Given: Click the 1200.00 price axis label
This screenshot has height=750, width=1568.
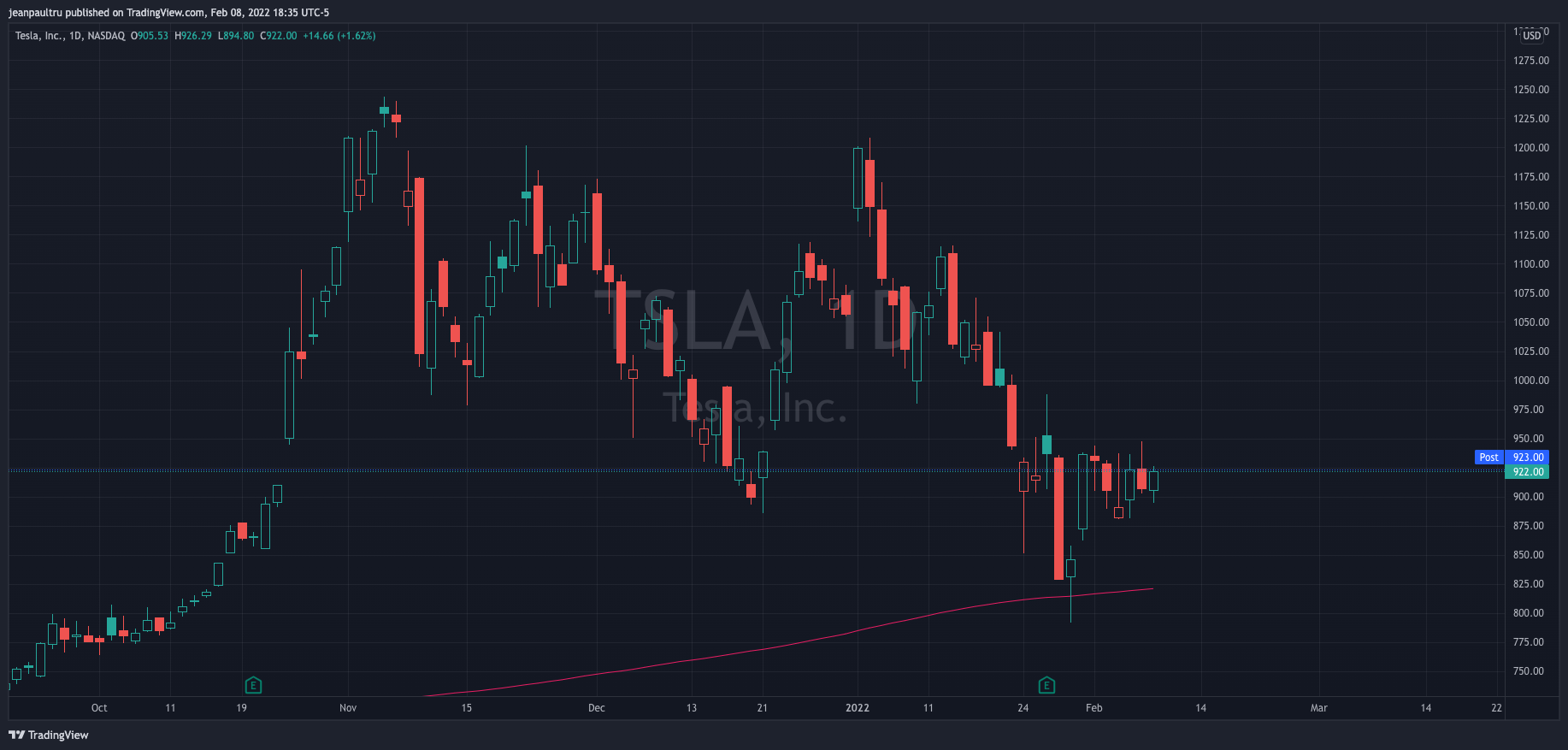Looking at the screenshot, I should point(1530,148).
